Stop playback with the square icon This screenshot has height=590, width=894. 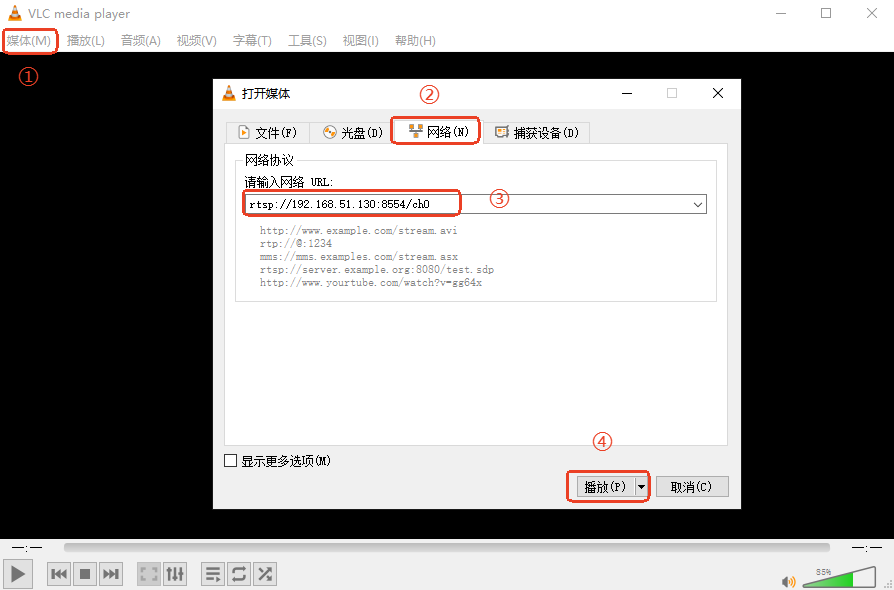[x=85, y=573]
